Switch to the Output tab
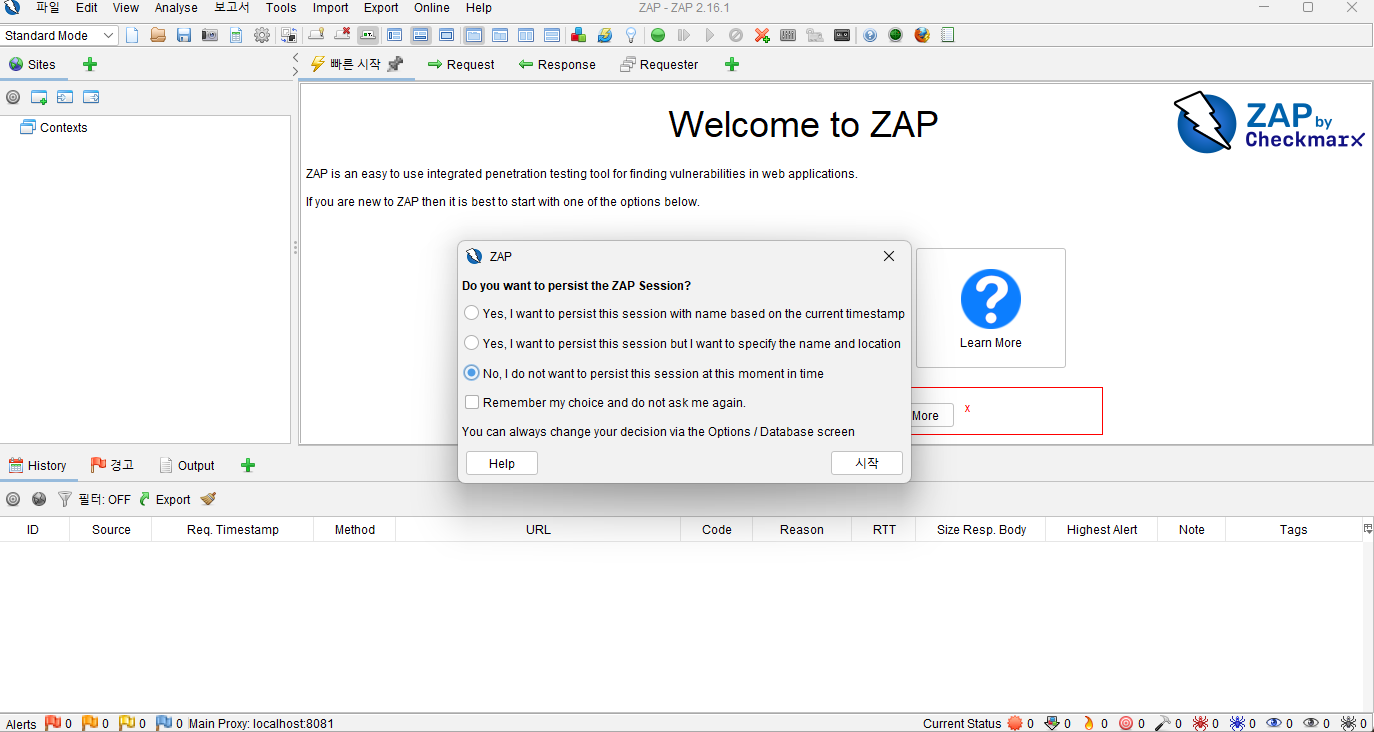The height and width of the screenshot is (732, 1374). click(186, 465)
